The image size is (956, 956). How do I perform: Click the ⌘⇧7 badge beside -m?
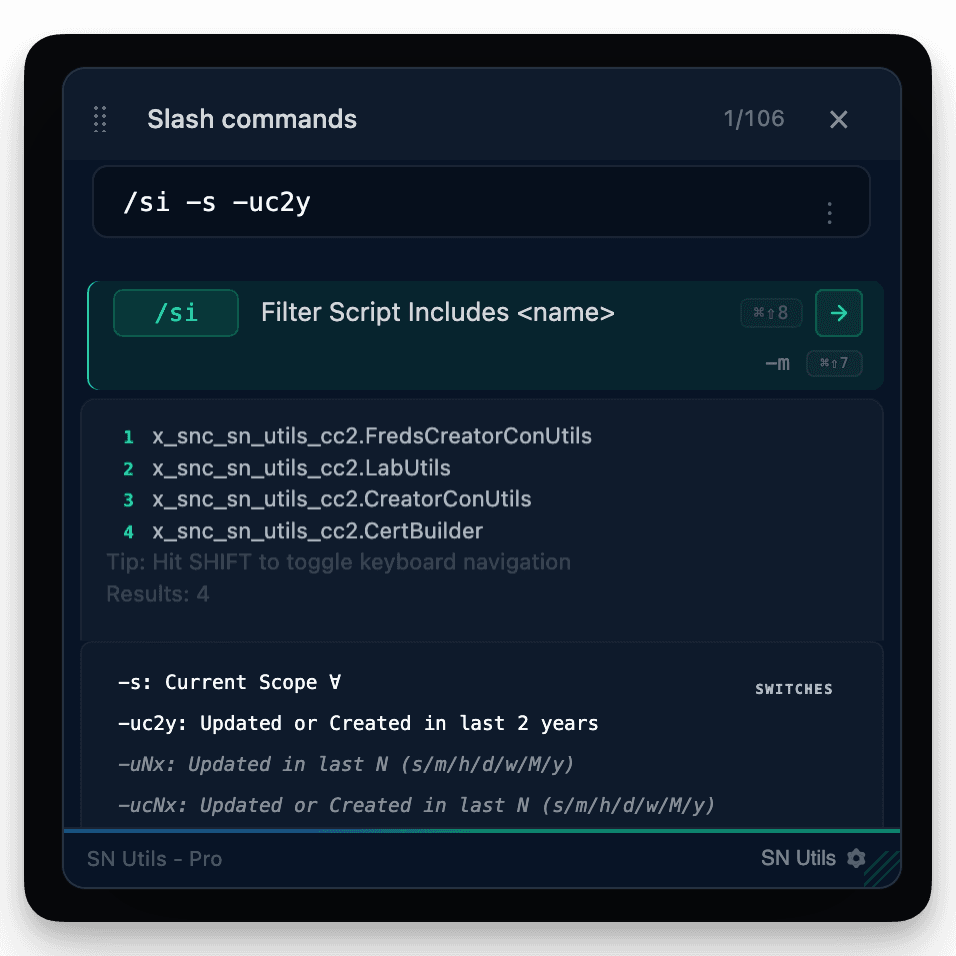(834, 363)
